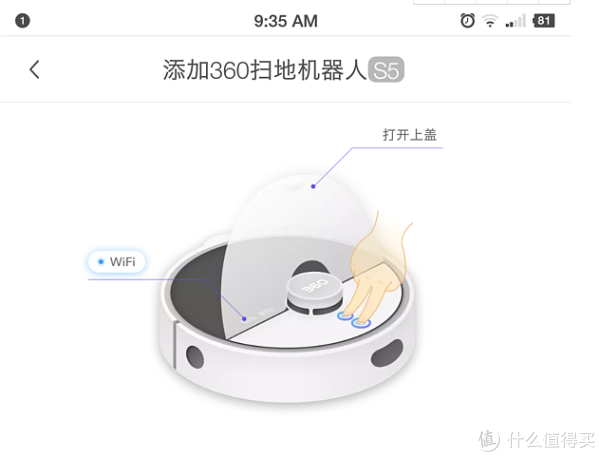Go back using the left chevron arrow
The height and width of the screenshot is (457, 600).
34,70
